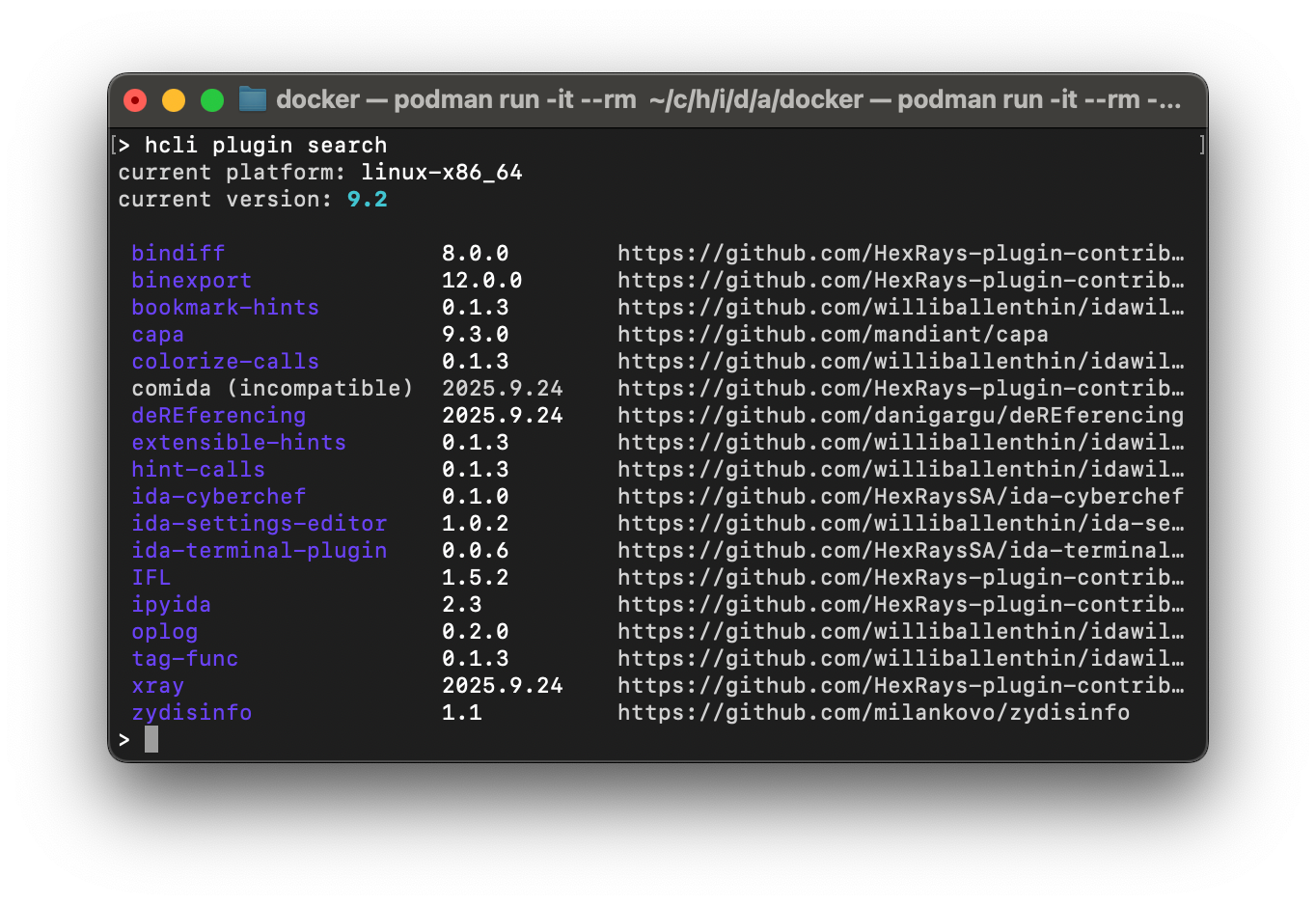Click the ida-cyberchef plugin name
Screen dimensions: 1316x905
(218, 497)
